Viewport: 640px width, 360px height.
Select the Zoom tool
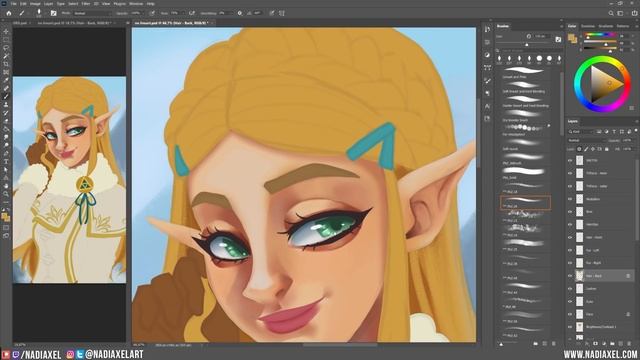6,194
